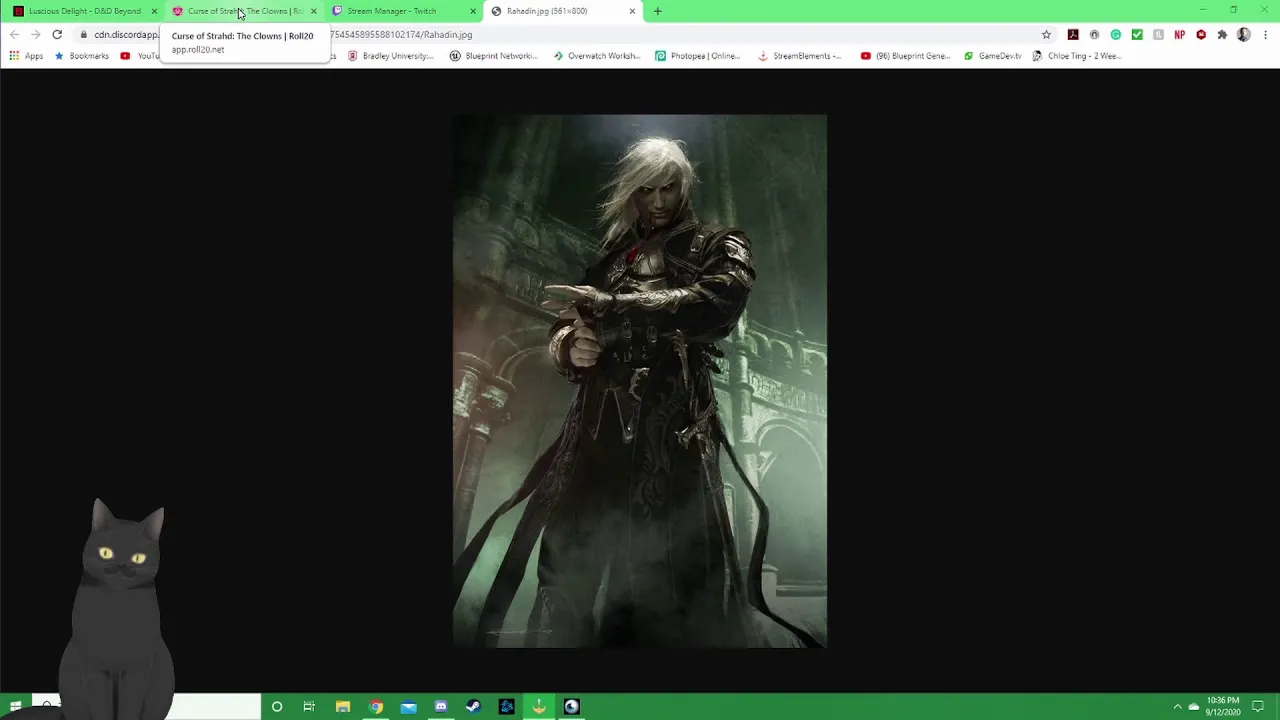Viewport: 1280px width, 720px height.
Task: Open the highlighted yellow-icon app on taskbar
Action: tap(539, 706)
